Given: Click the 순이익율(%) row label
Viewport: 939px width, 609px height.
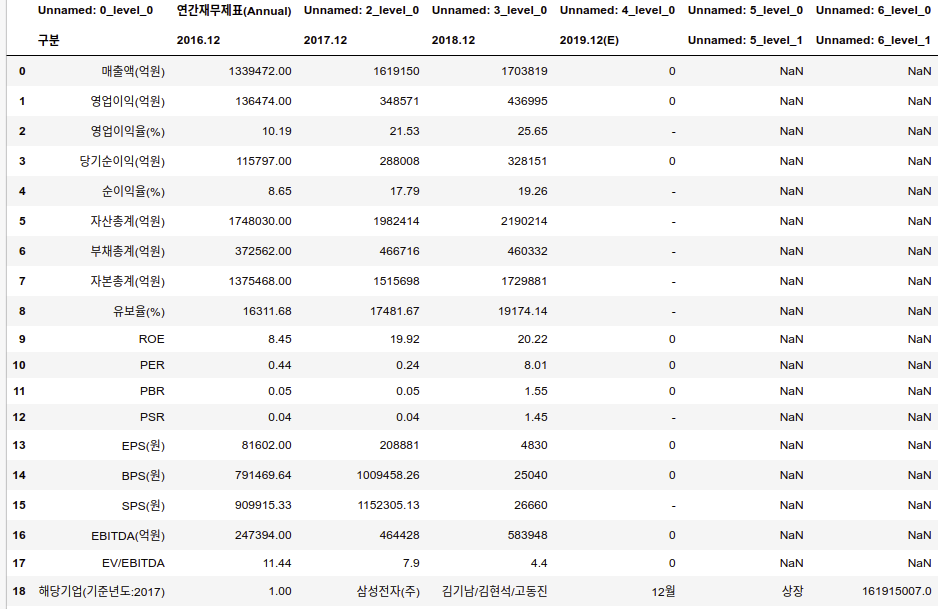Looking at the screenshot, I should click(133, 191).
